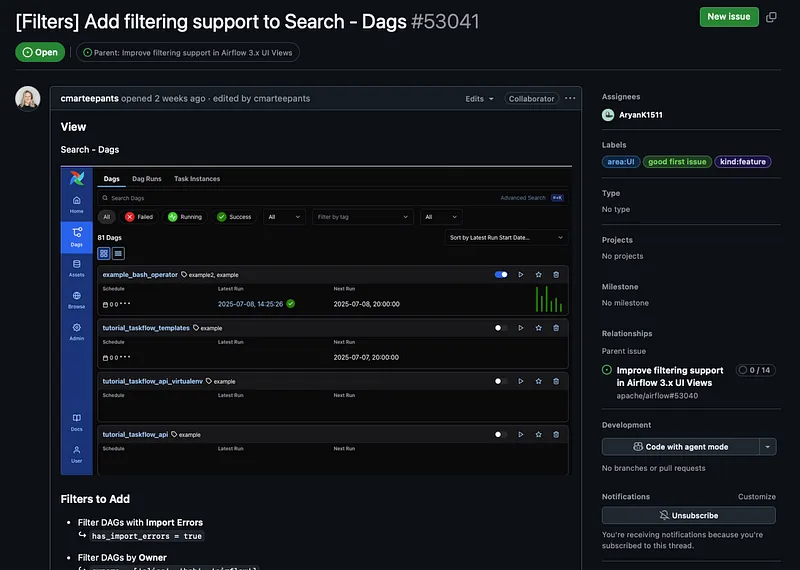Click Unsubscribe notifications button
This screenshot has width=800, height=570.
point(689,515)
